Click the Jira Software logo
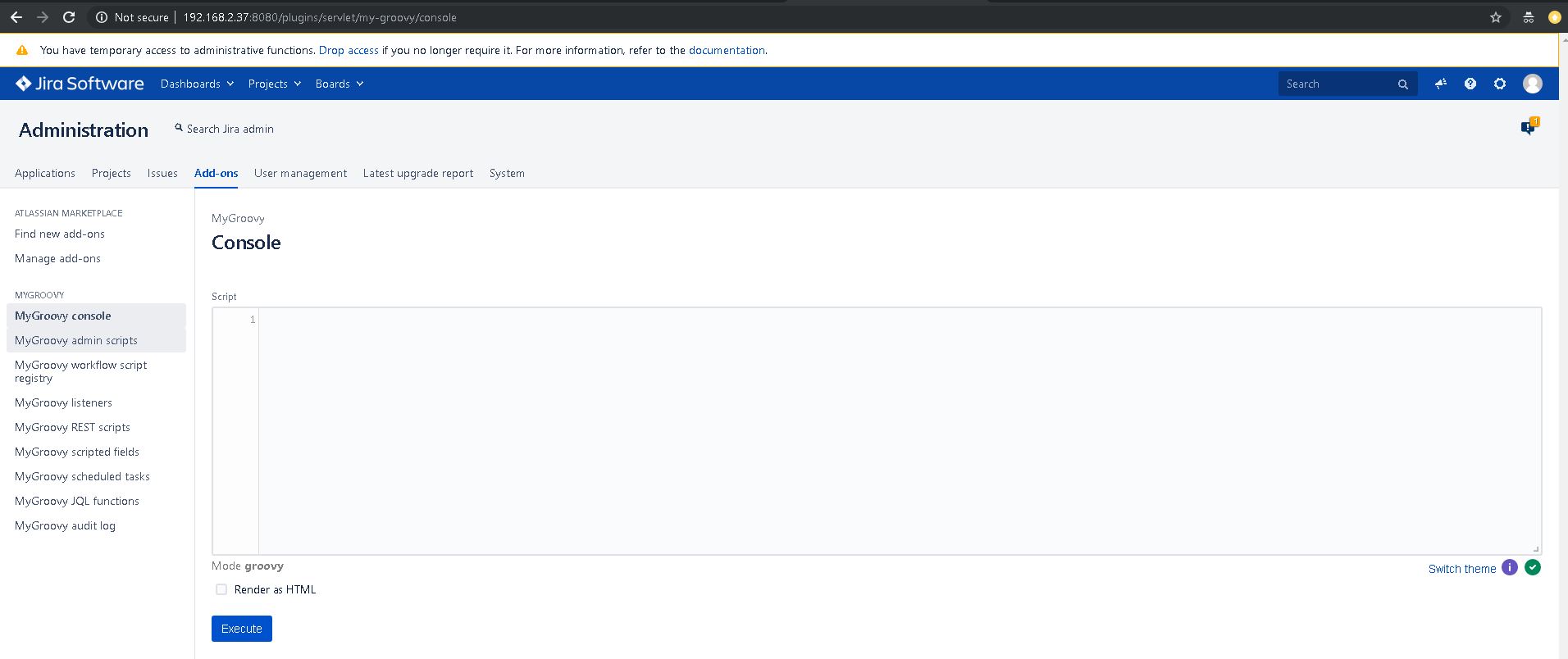Image resolution: width=1568 pixels, height=659 pixels. tap(80, 84)
